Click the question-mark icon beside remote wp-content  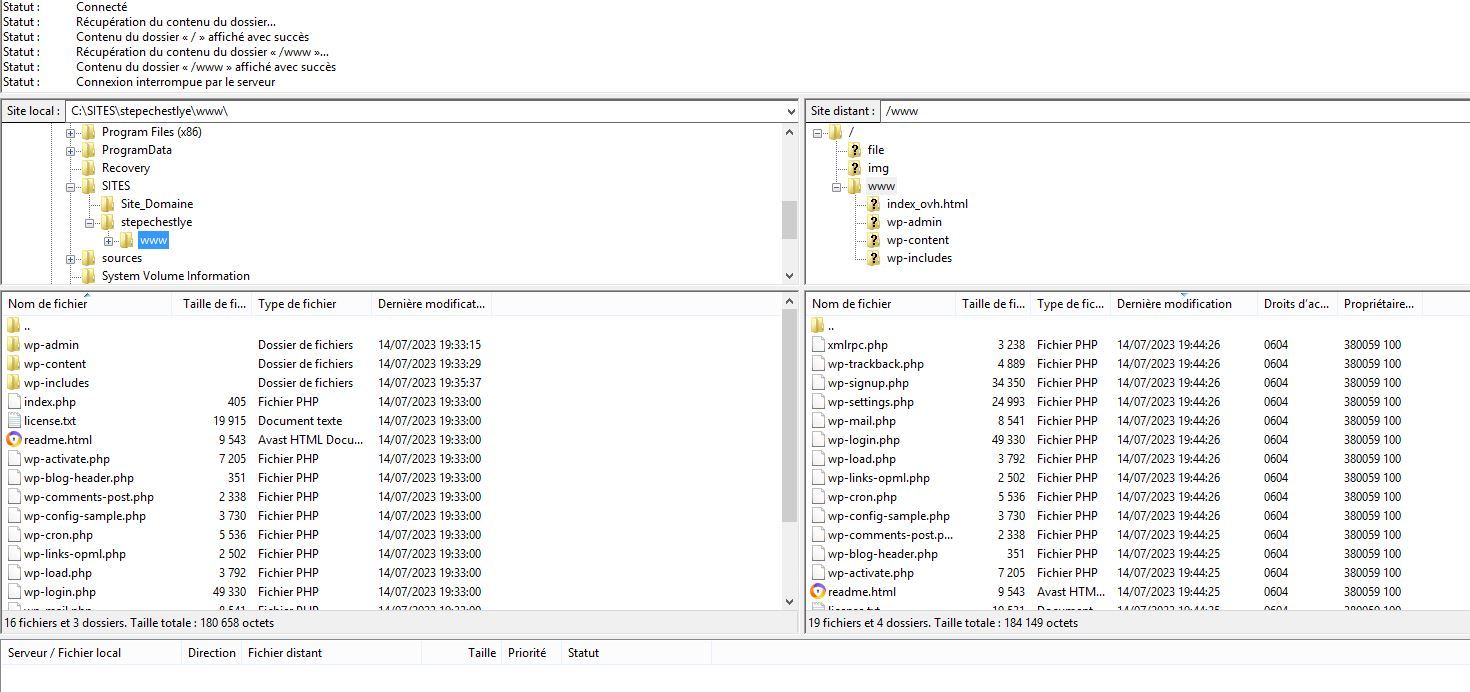pos(873,240)
